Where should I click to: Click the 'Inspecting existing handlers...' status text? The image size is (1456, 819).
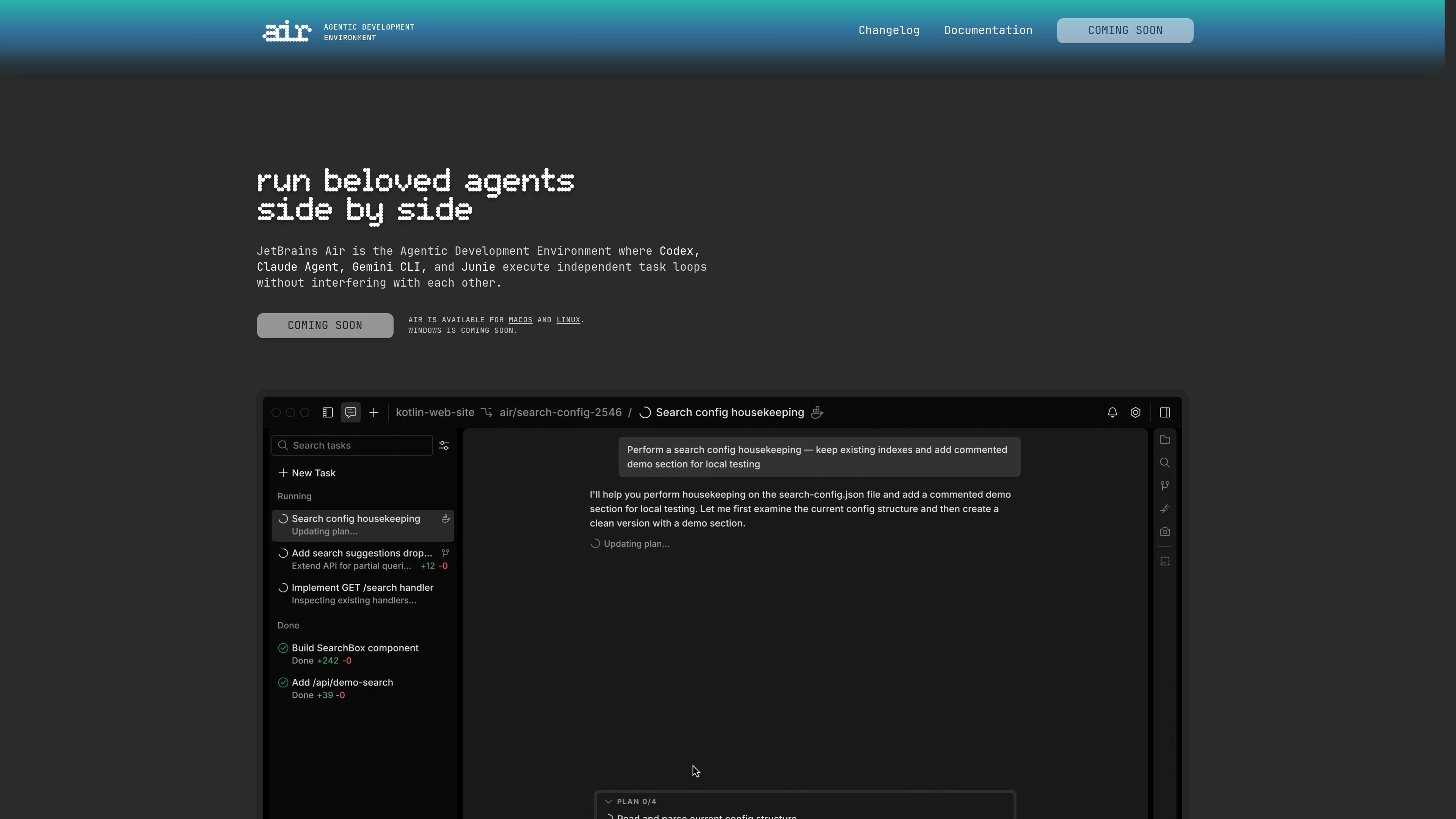click(x=354, y=600)
